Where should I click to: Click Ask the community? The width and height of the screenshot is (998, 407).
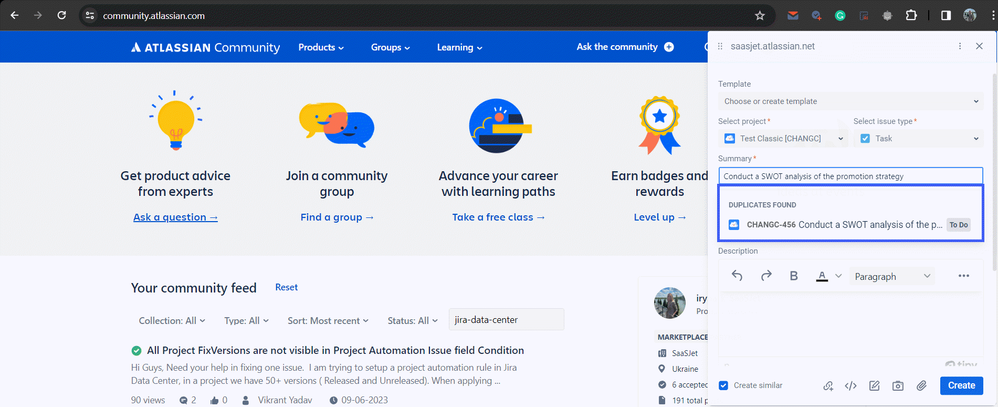coord(617,47)
